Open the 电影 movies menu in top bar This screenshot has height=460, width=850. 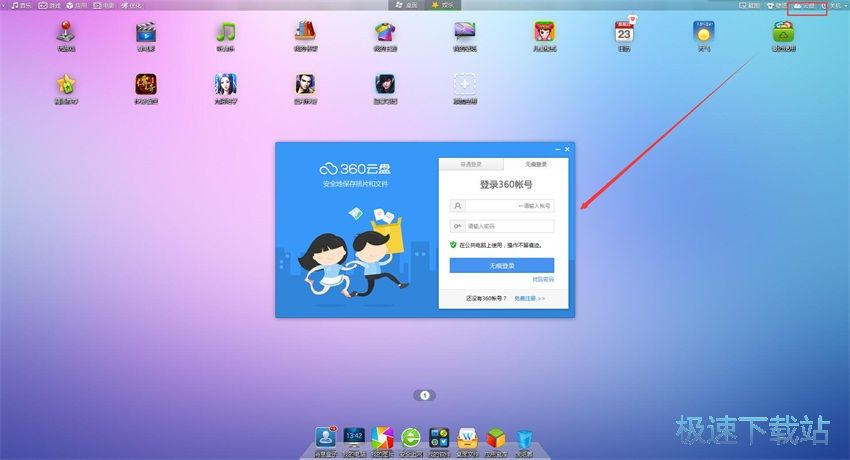(x=104, y=5)
